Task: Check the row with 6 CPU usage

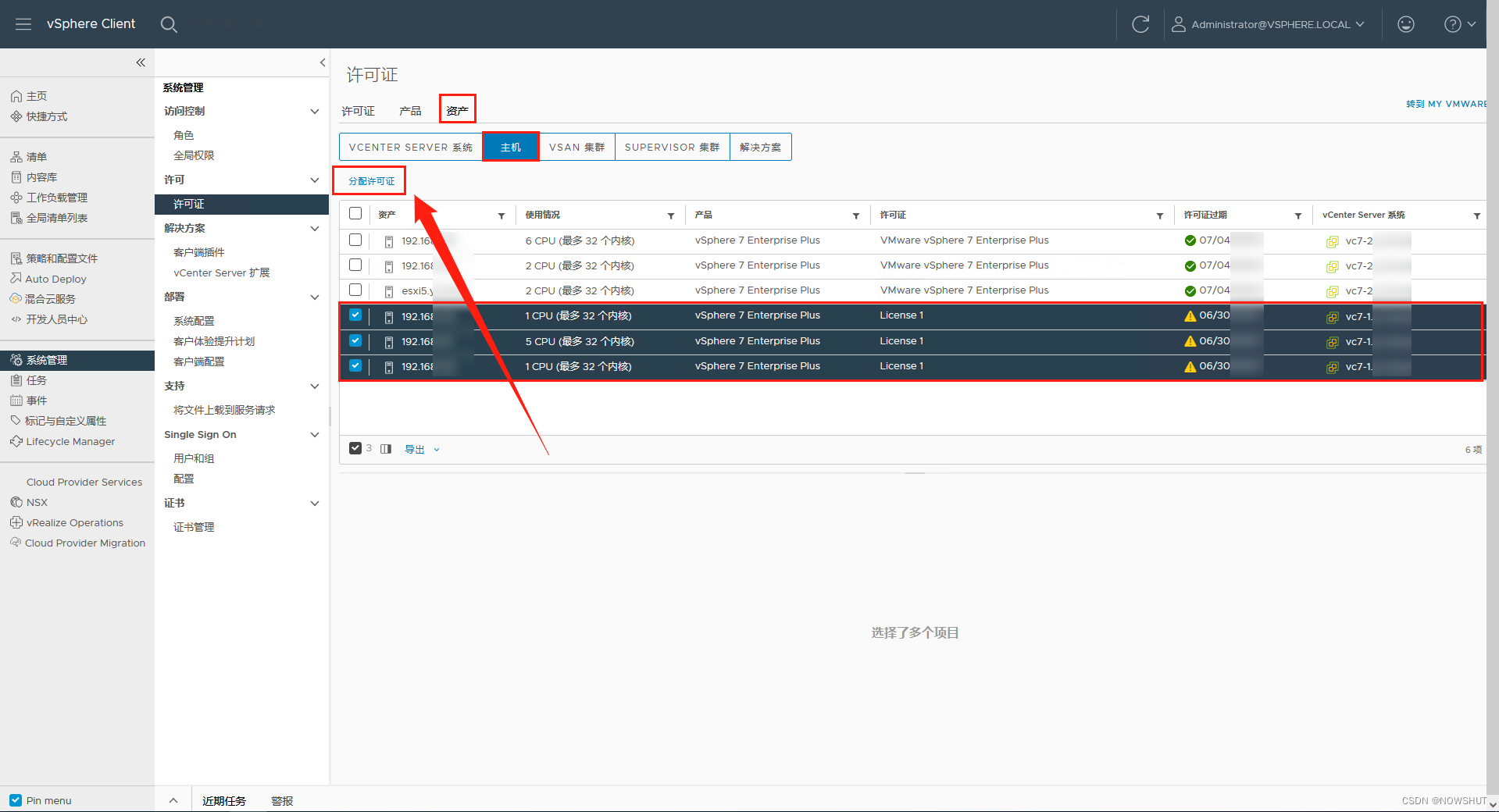Action: 355,240
